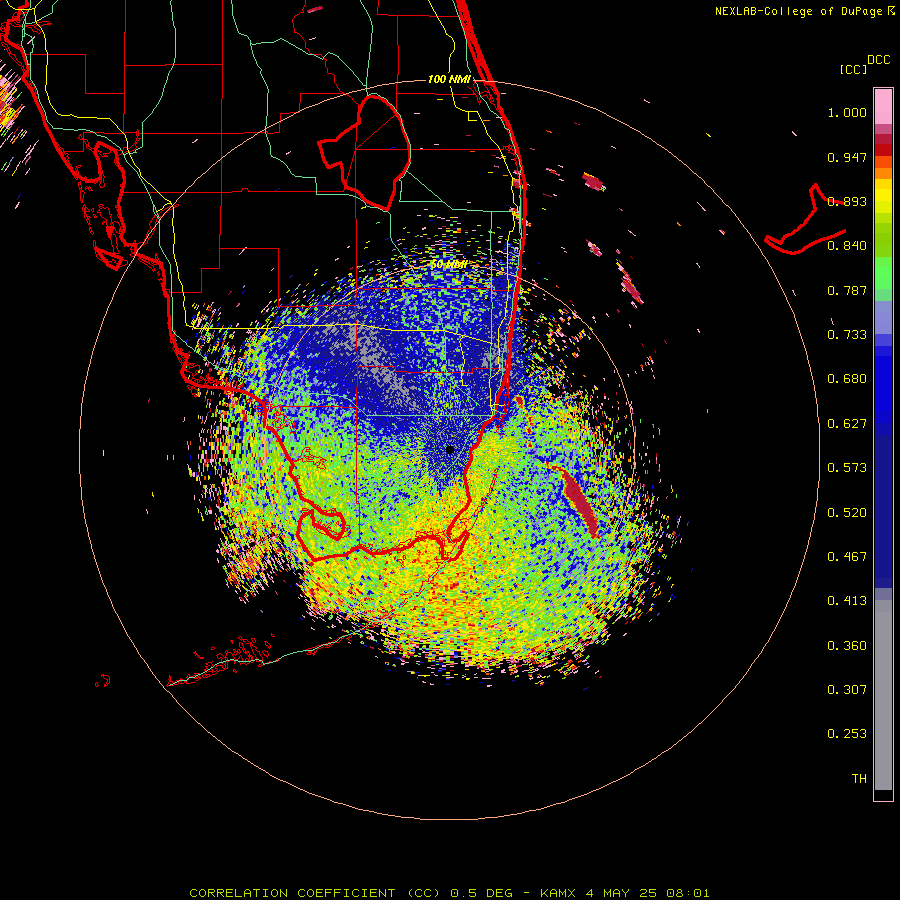This screenshot has width=900, height=900.
Task: Pick the bright green segment of the color bar
Action: click(883, 272)
